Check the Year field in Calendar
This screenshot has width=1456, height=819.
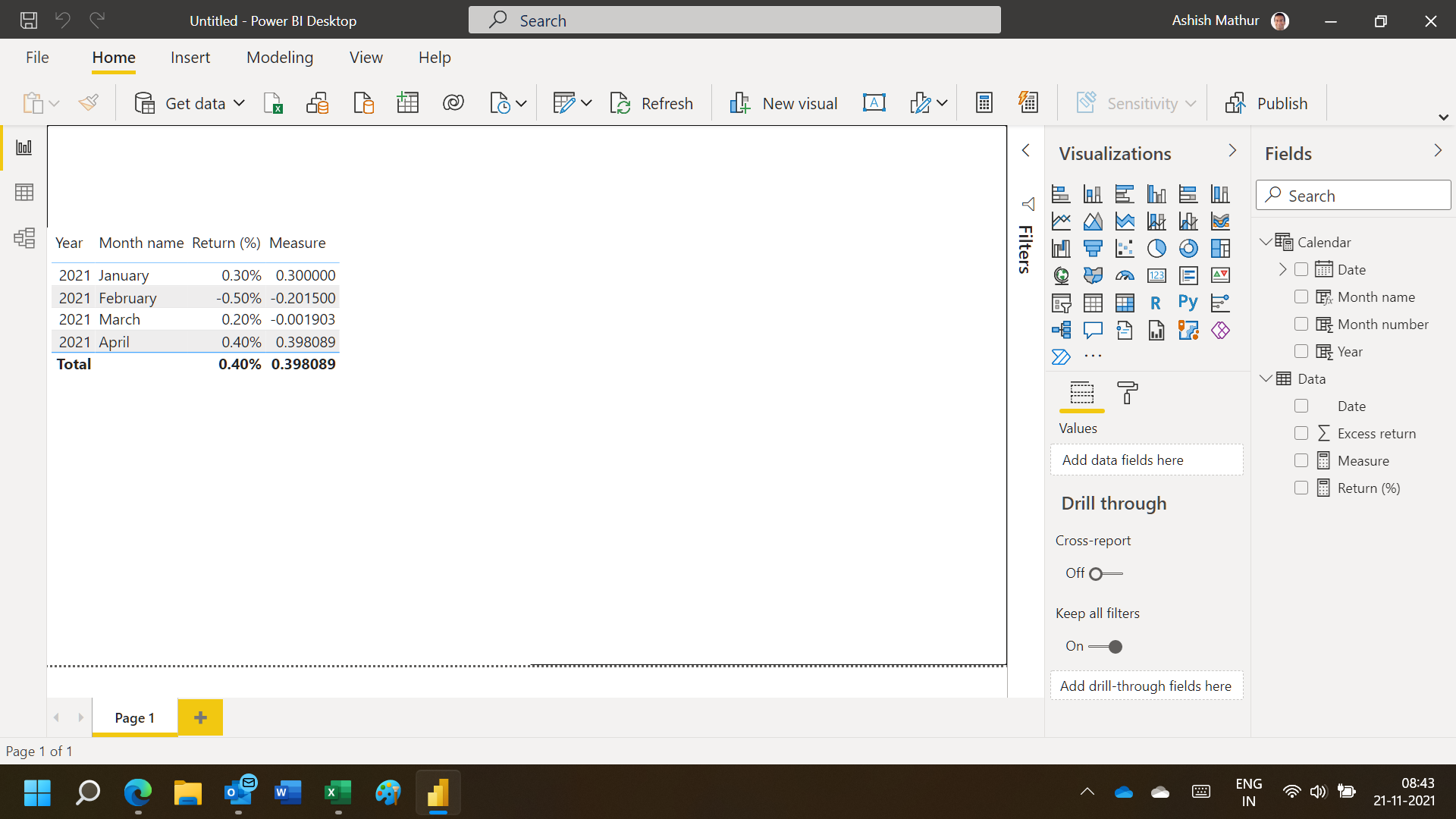point(1301,351)
